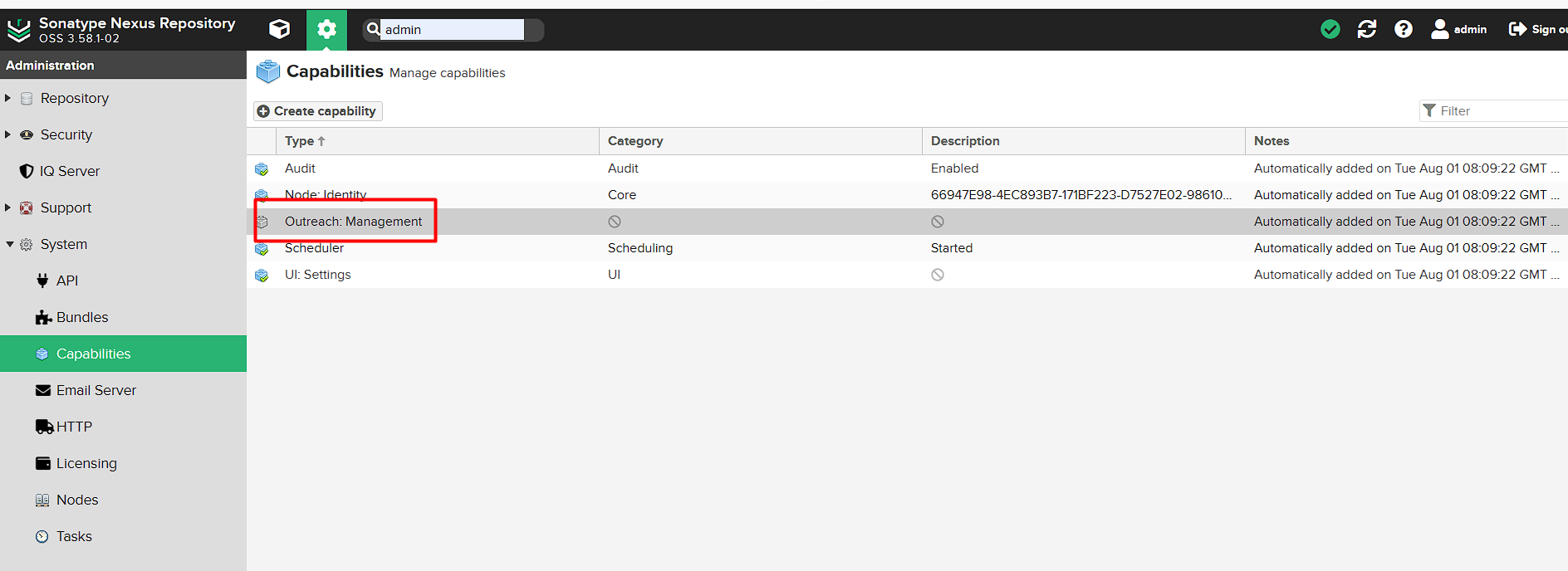Screen dimensions: 1568x571
Task: Expand the Security section arrow
Action: tap(8, 134)
